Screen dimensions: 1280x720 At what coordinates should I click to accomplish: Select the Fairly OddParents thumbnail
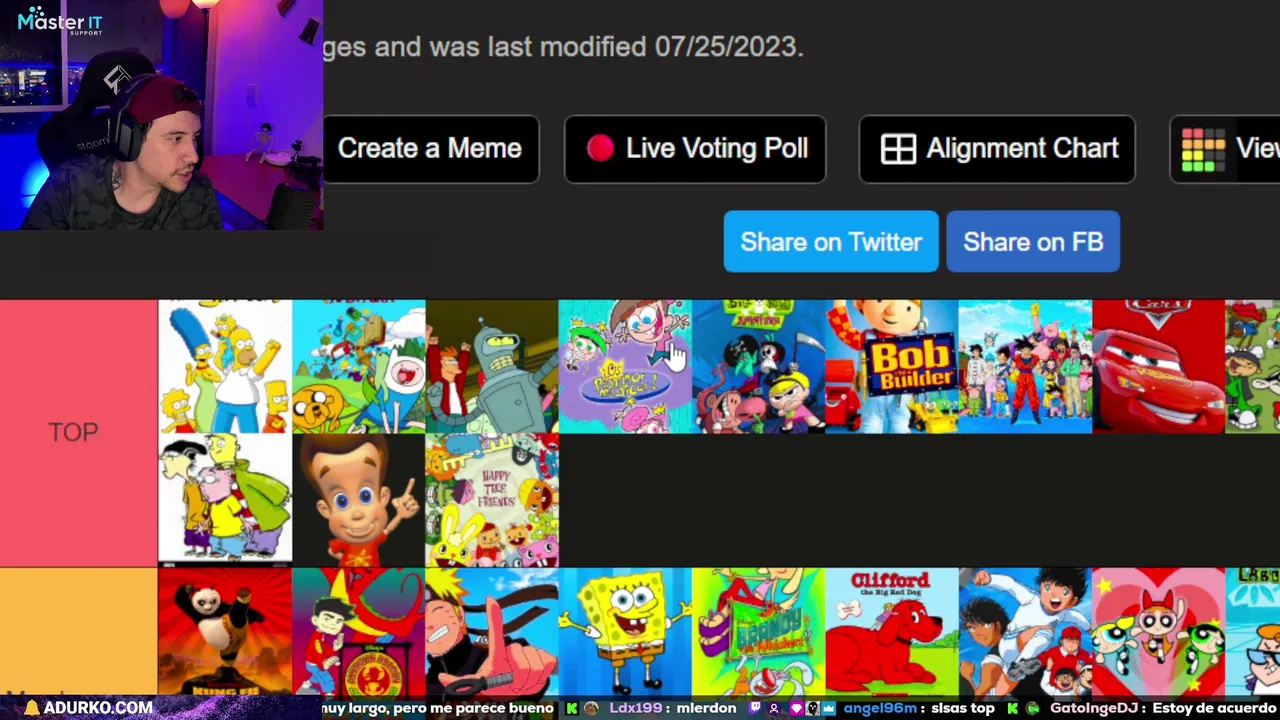point(625,366)
